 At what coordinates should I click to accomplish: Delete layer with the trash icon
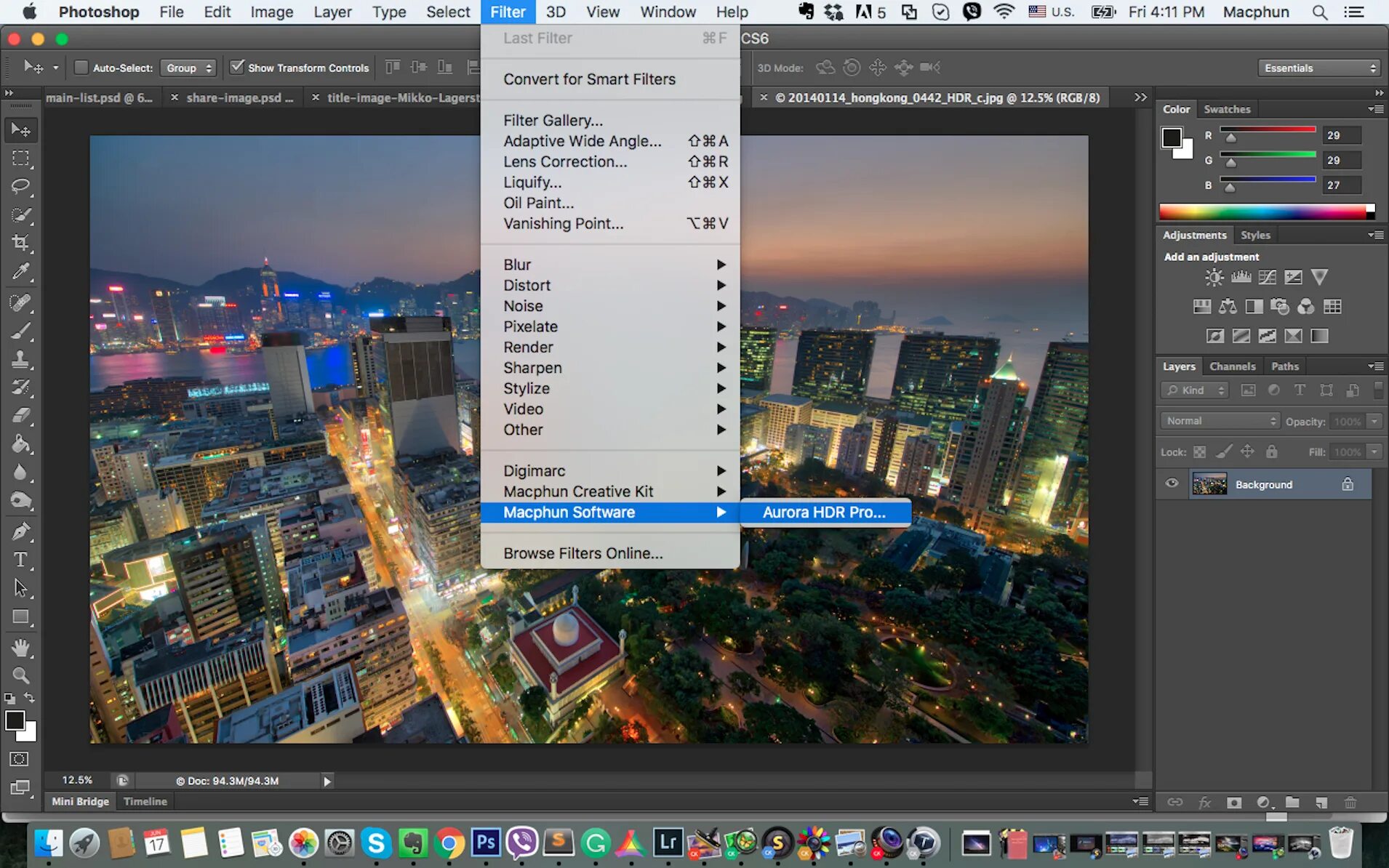(1350, 803)
